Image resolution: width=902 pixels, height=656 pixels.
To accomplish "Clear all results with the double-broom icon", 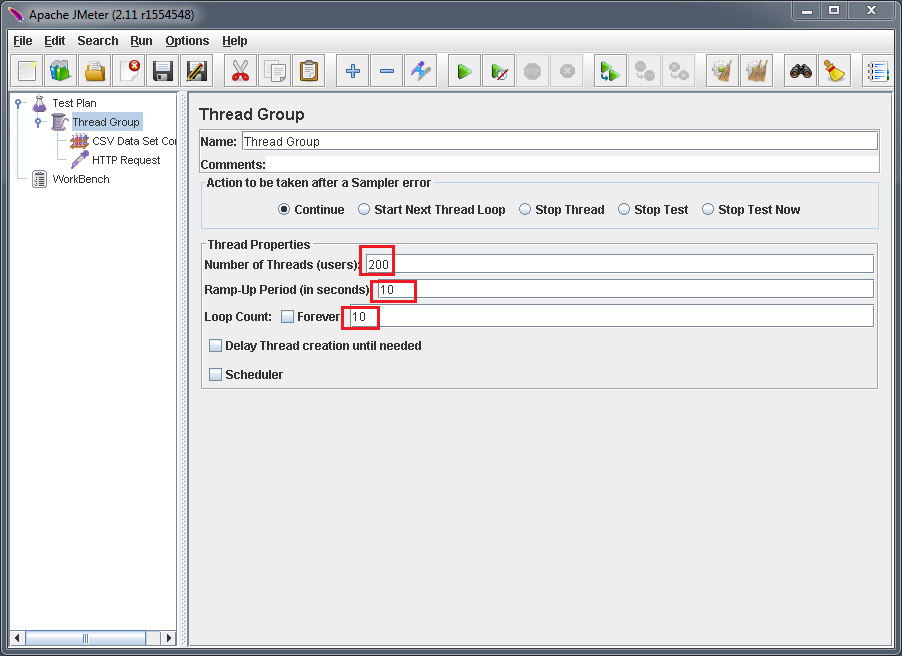I will [757, 70].
